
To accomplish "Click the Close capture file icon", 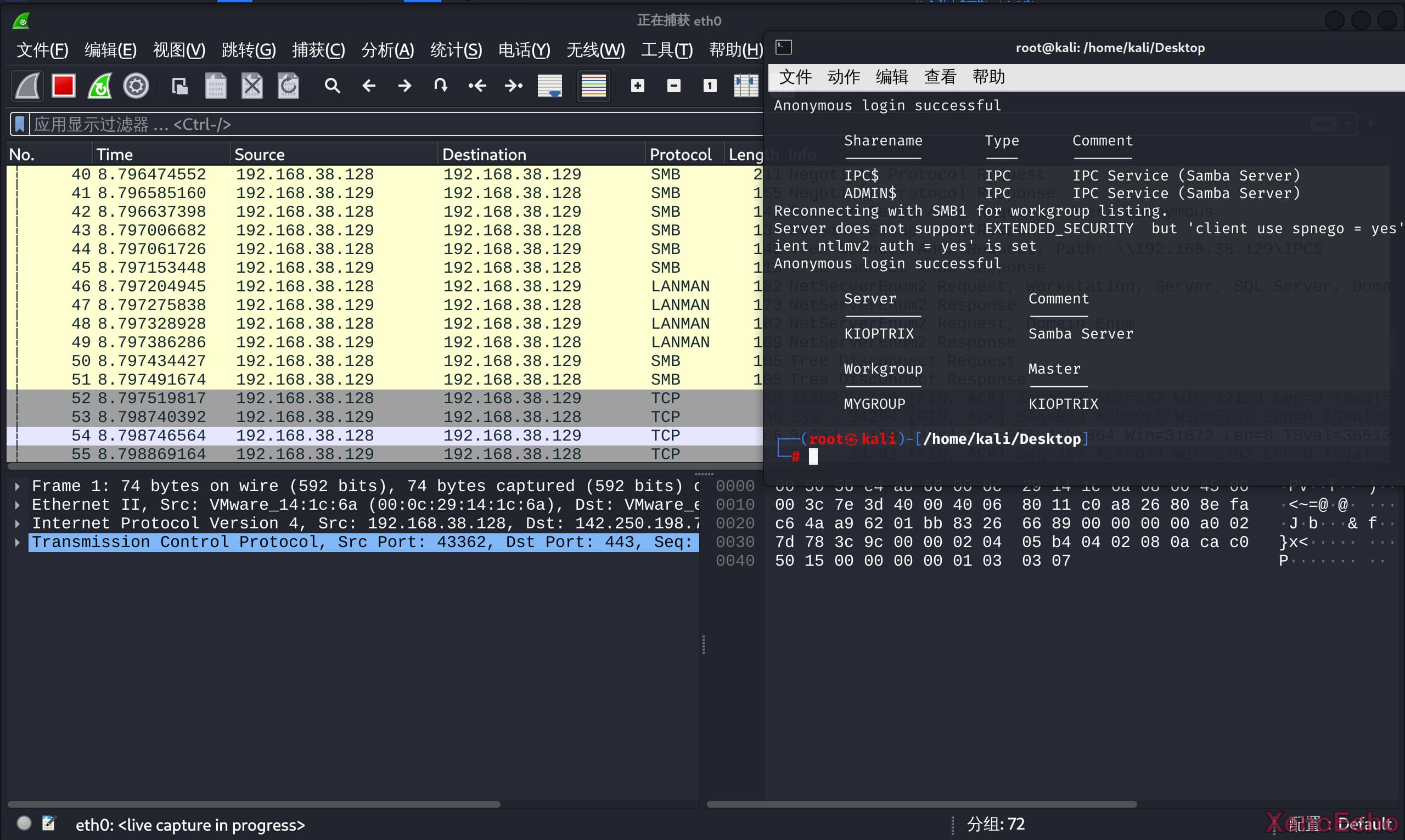I will [x=252, y=86].
